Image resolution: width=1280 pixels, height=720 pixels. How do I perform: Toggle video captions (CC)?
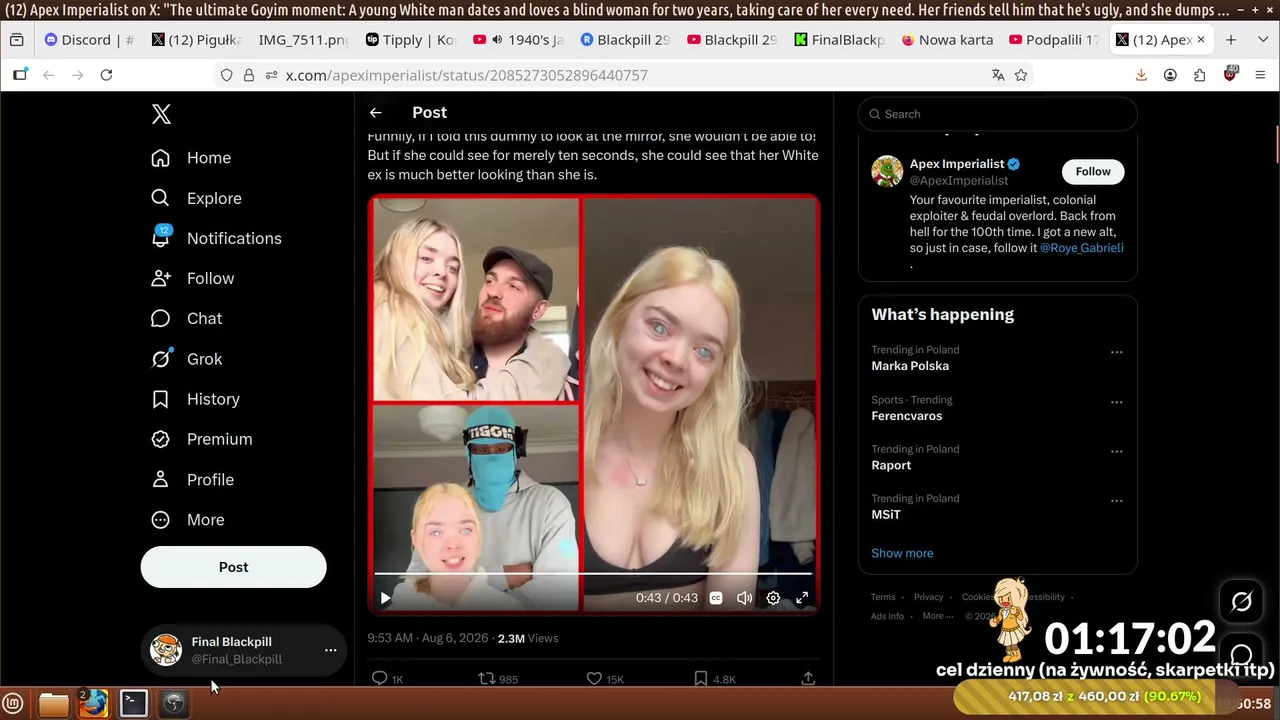click(716, 598)
